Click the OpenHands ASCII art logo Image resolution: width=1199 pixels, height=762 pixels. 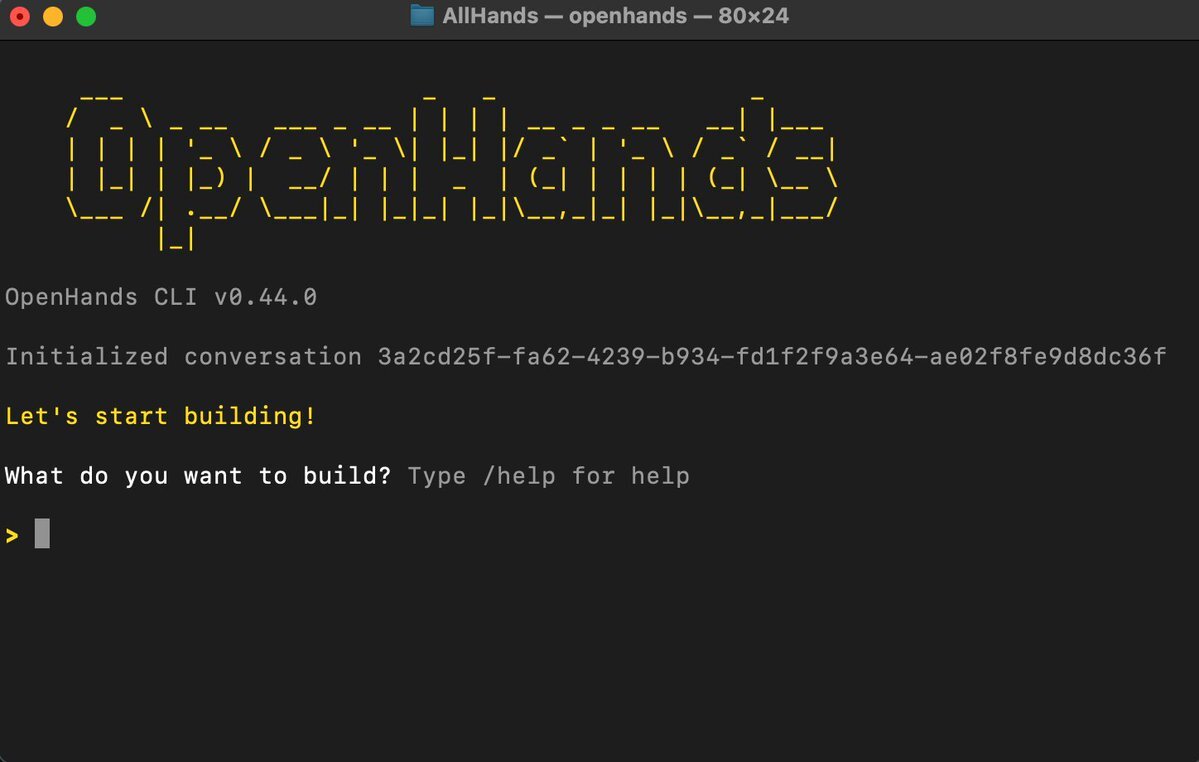click(452, 172)
